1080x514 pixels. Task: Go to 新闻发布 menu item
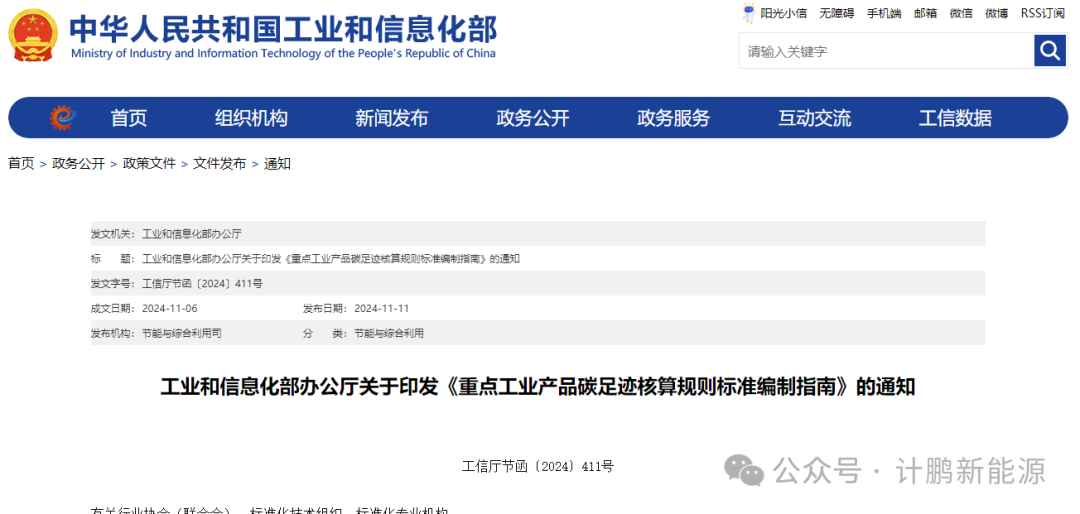click(391, 118)
